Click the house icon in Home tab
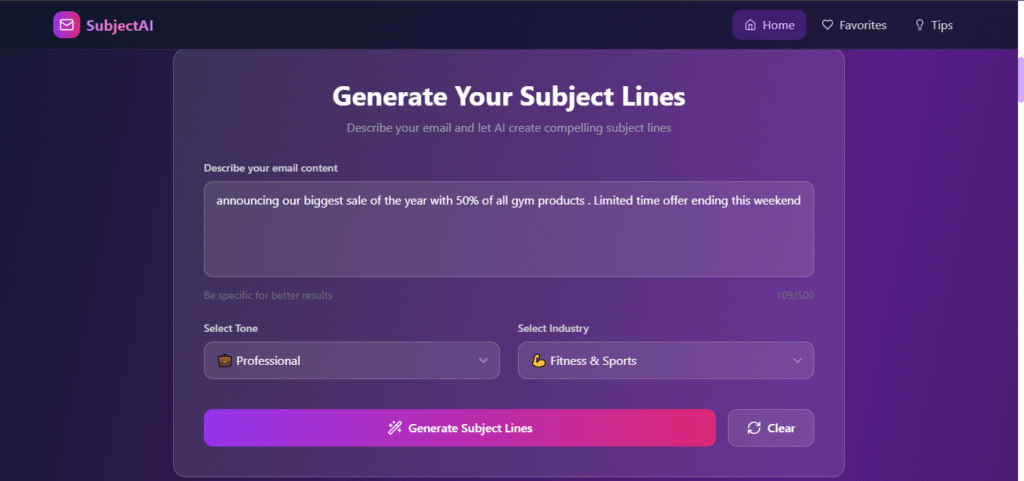This screenshot has width=1024, height=481. point(750,25)
